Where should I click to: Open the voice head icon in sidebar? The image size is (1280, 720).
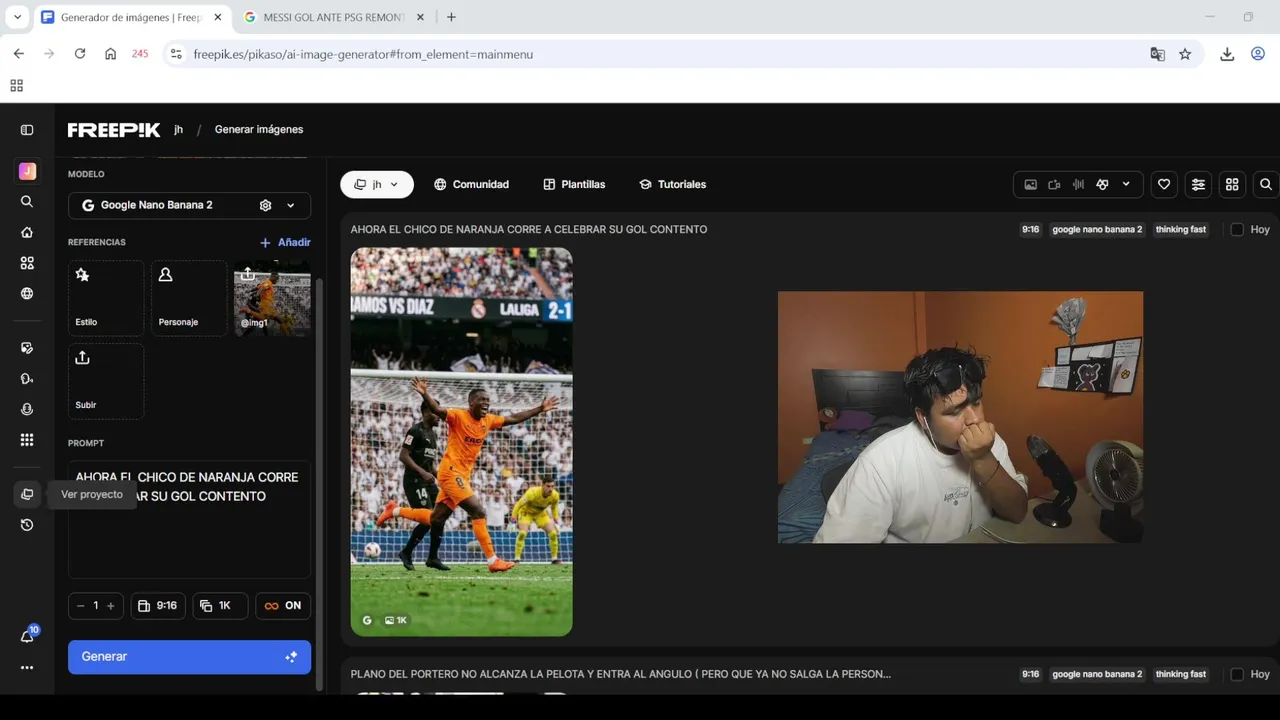click(x=27, y=379)
